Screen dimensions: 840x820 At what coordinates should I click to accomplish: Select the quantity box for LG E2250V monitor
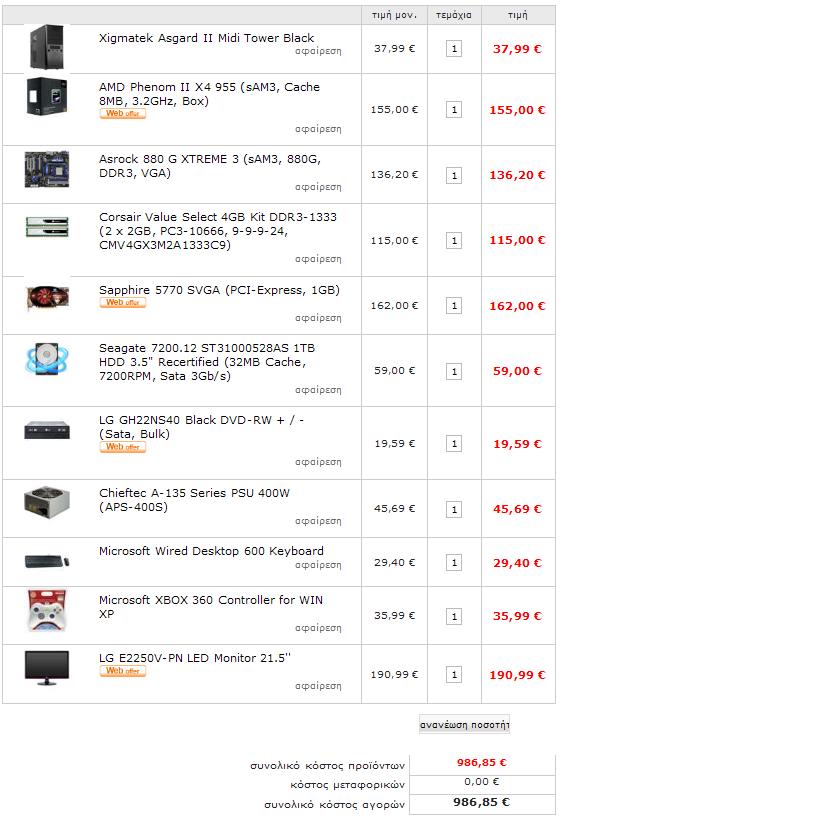coord(454,675)
